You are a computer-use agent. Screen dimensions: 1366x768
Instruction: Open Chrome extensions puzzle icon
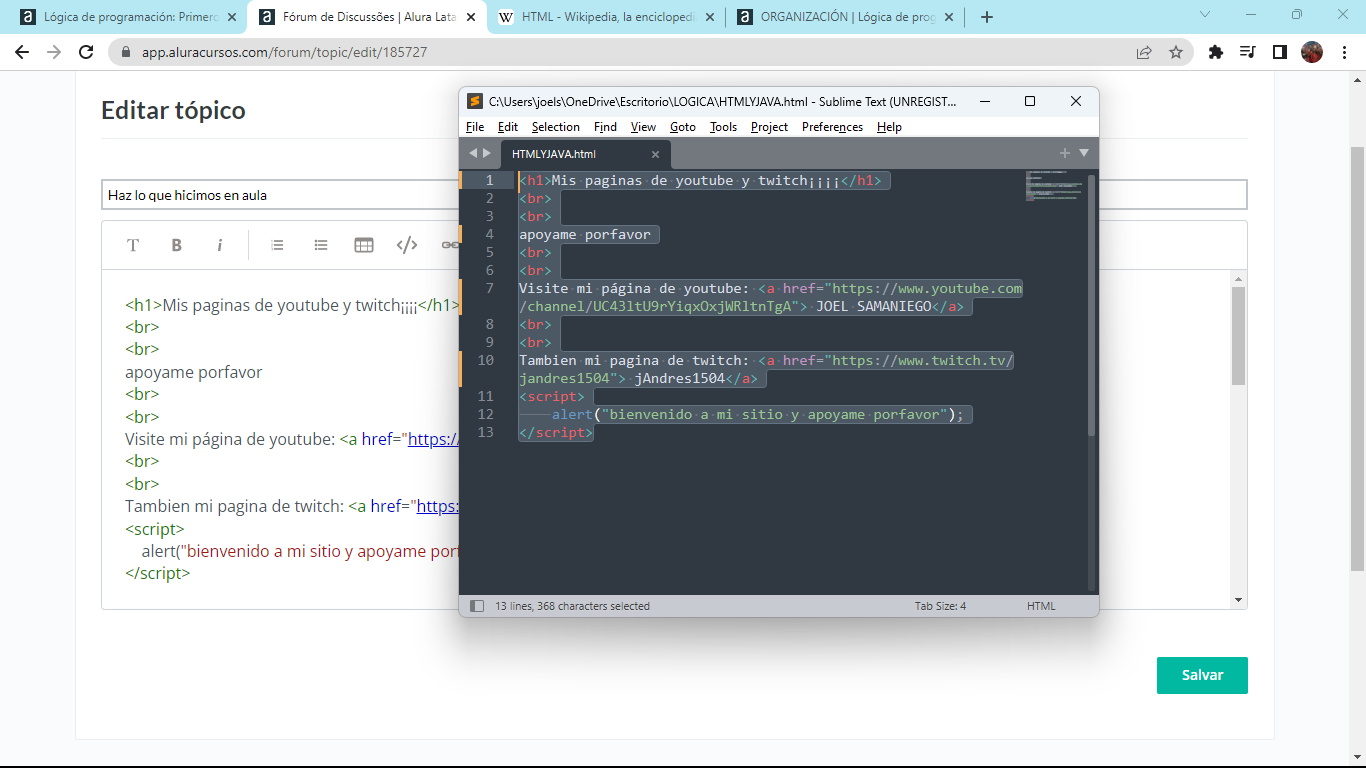click(1216, 52)
